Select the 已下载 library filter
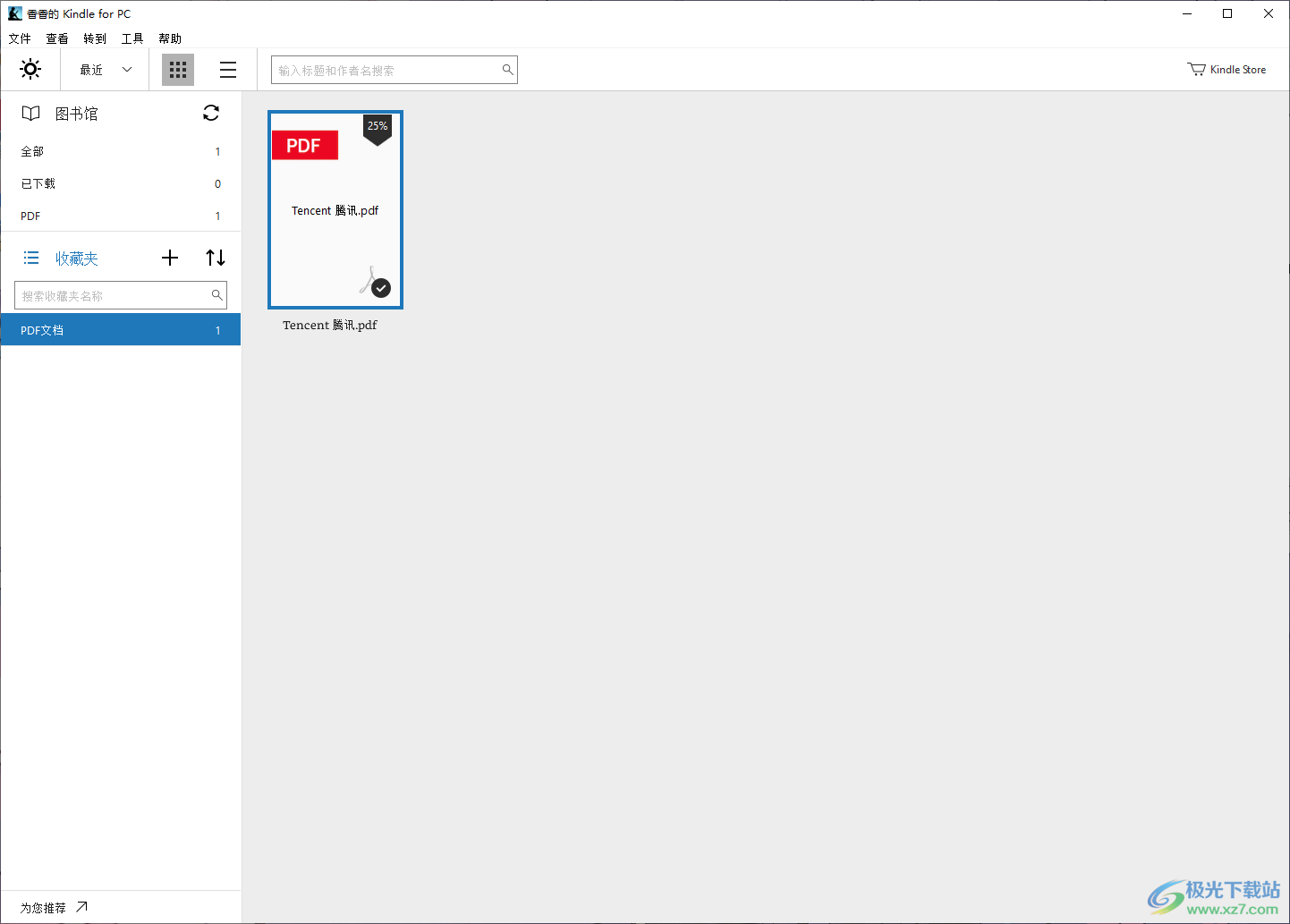 coord(121,183)
